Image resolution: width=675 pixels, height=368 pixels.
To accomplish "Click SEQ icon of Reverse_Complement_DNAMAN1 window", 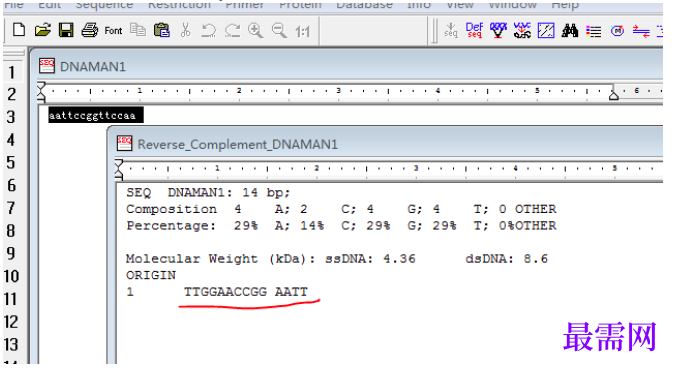I will [124, 143].
